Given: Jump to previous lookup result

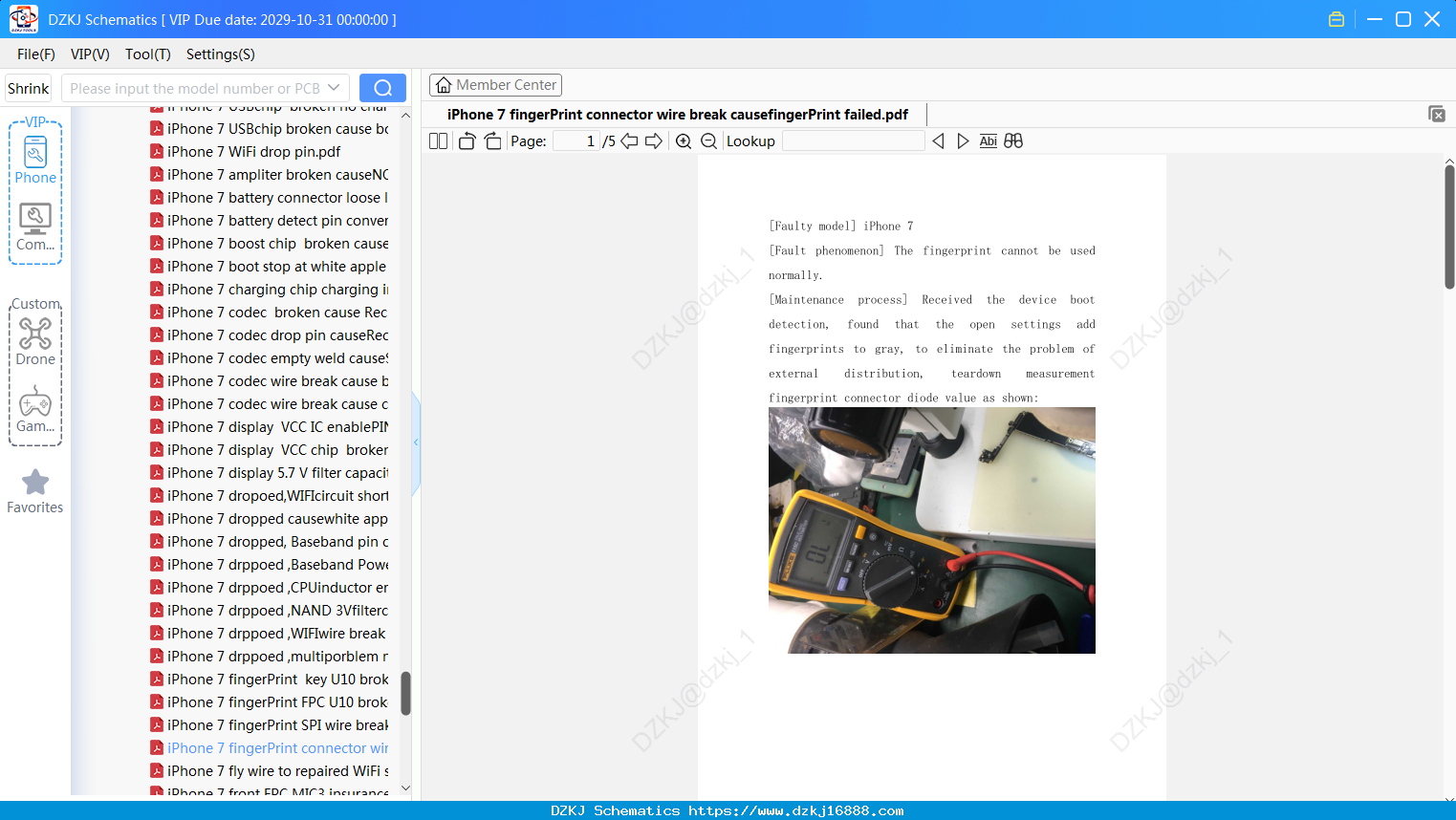Looking at the screenshot, I should [938, 141].
